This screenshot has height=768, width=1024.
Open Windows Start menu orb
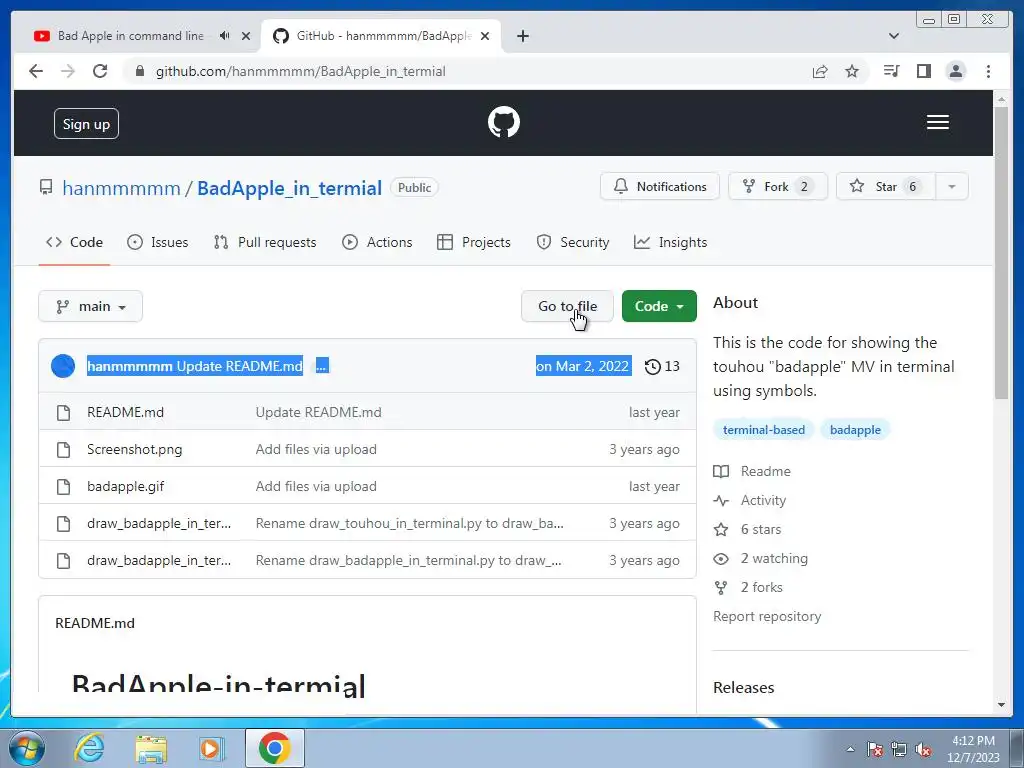point(27,748)
